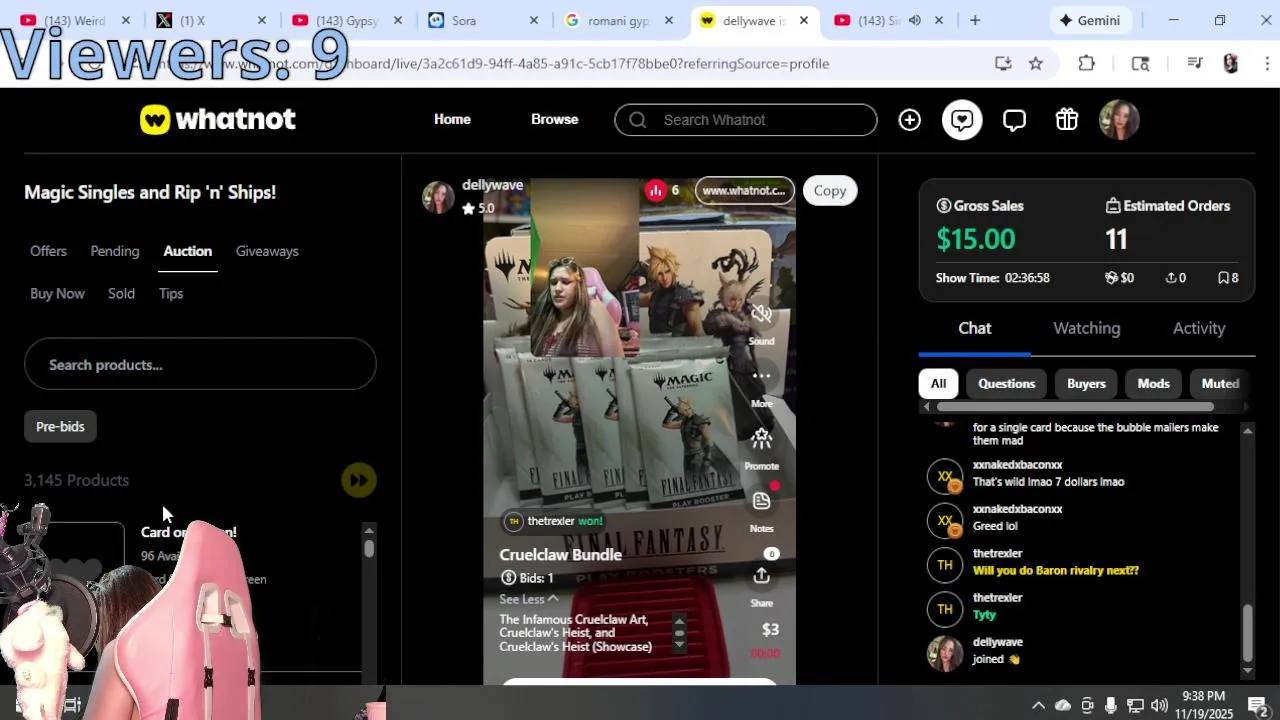The height and width of the screenshot is (720, 1280).
Task: Filter chat by Muted
Action: pyautogui.click(x=1220, y=383)
